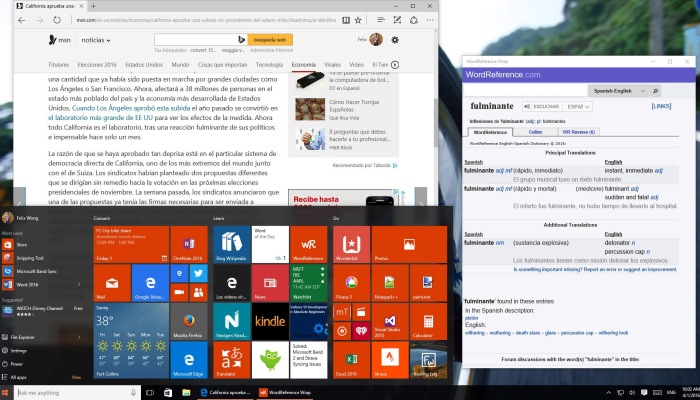Open the Microsoft Edge tile

click(189, 360)
